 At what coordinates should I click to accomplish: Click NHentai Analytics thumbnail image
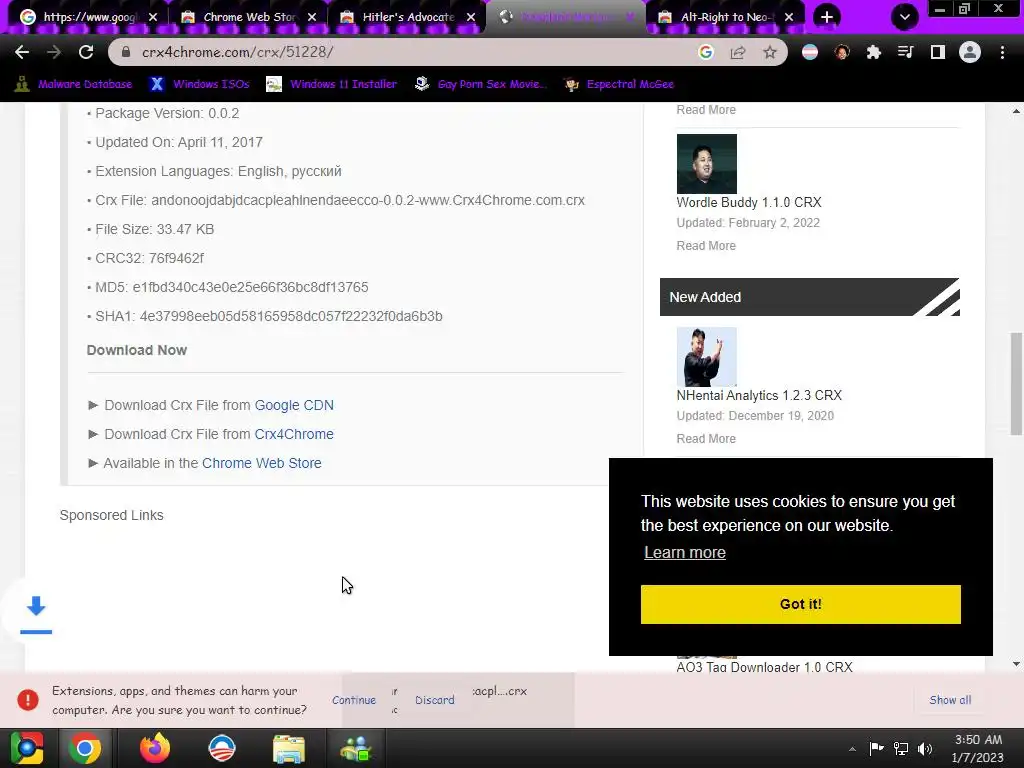pos(707,357)
